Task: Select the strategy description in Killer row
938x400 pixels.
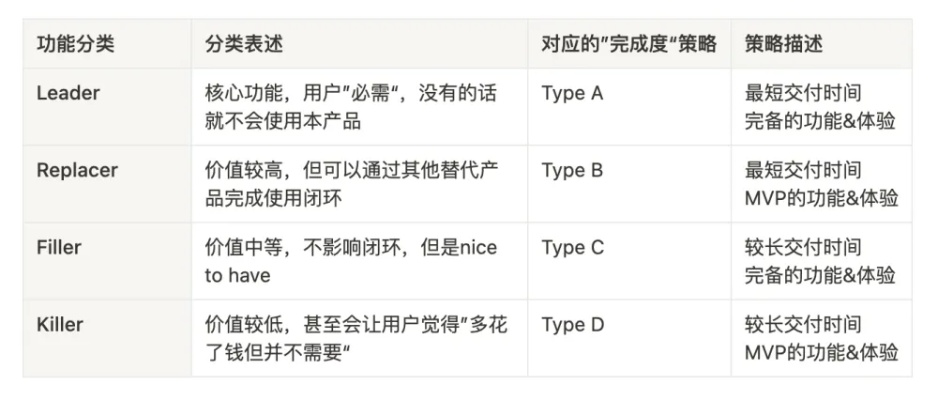Action: [820, 338]
